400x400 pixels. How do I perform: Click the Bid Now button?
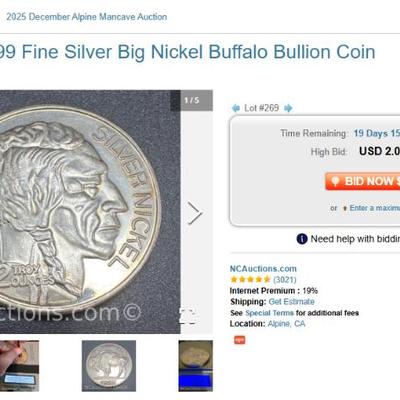363,181
